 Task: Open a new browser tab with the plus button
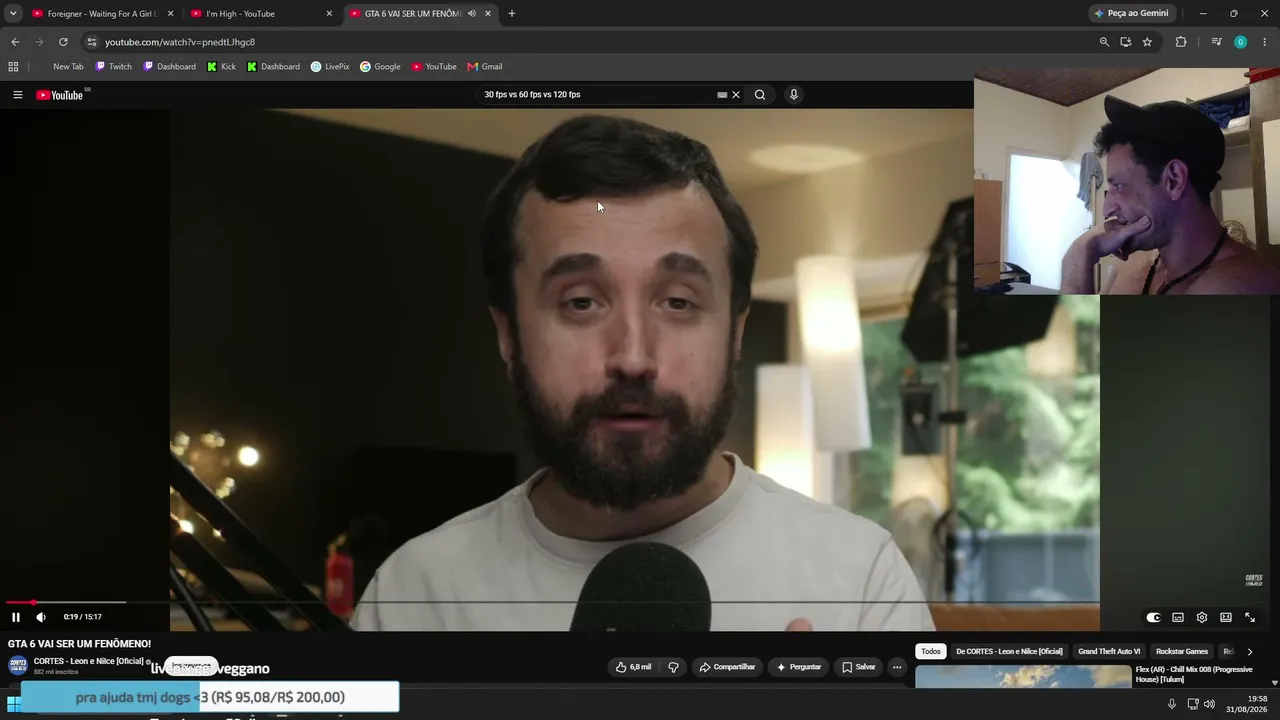point(512,14)
